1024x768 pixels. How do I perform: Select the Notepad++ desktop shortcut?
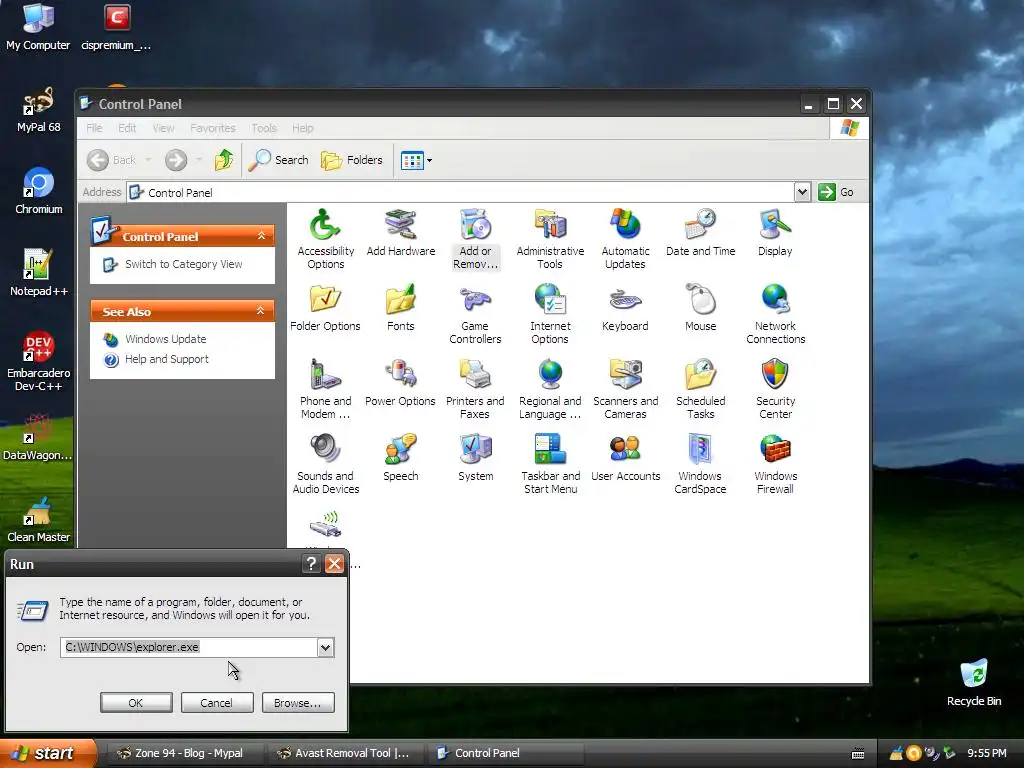38,272
